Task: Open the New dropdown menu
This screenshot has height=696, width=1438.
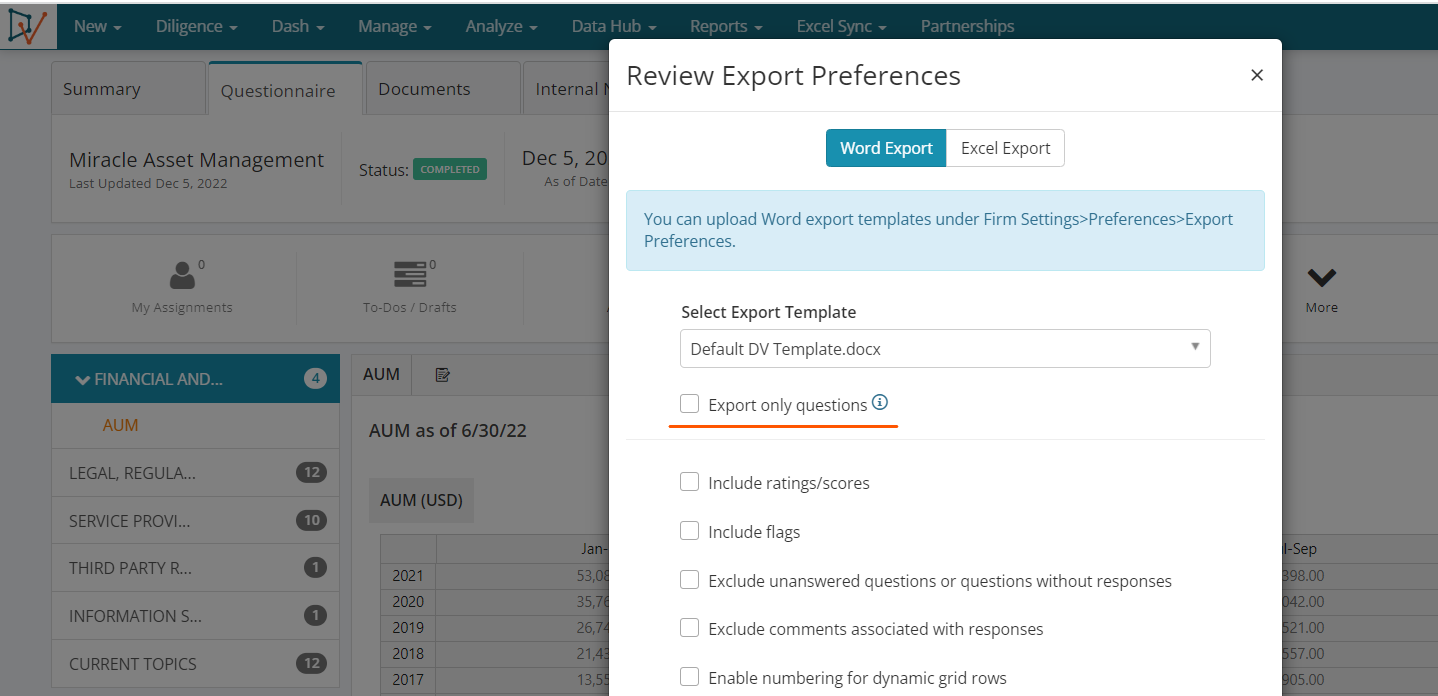Action: (97, 26)
